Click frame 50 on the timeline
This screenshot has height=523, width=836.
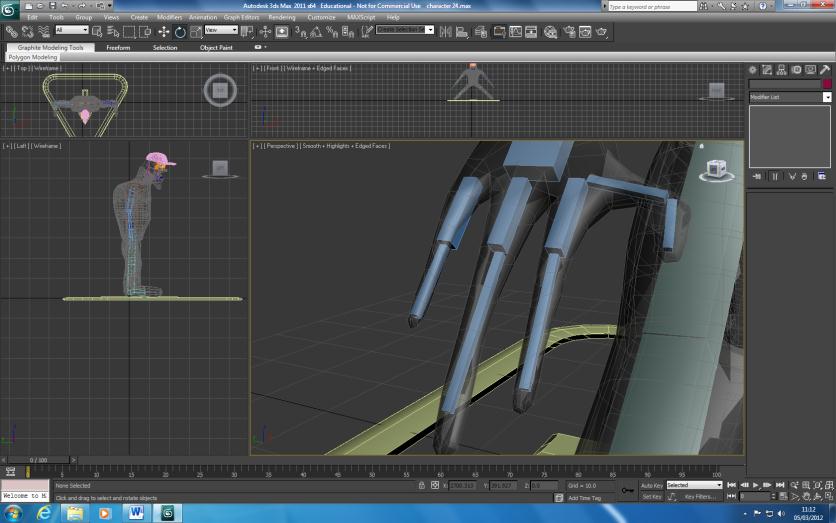tap(372, 472)
